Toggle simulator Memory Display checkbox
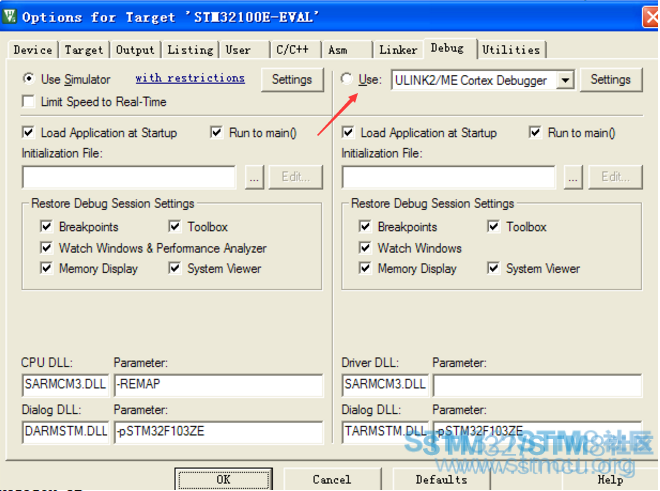Screen dimensions: 660x491 pos(46,268)
